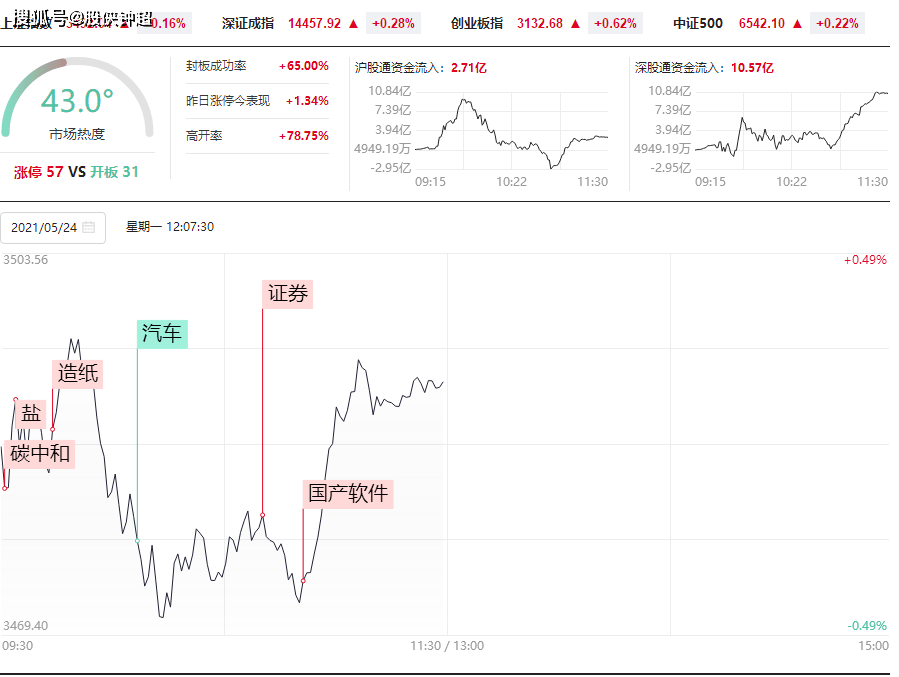Image resolution: width=899 pixels, height=677 pixels.
Task: Click the 封板成功率 +65.00% row
Action: (x=257, y=66)
